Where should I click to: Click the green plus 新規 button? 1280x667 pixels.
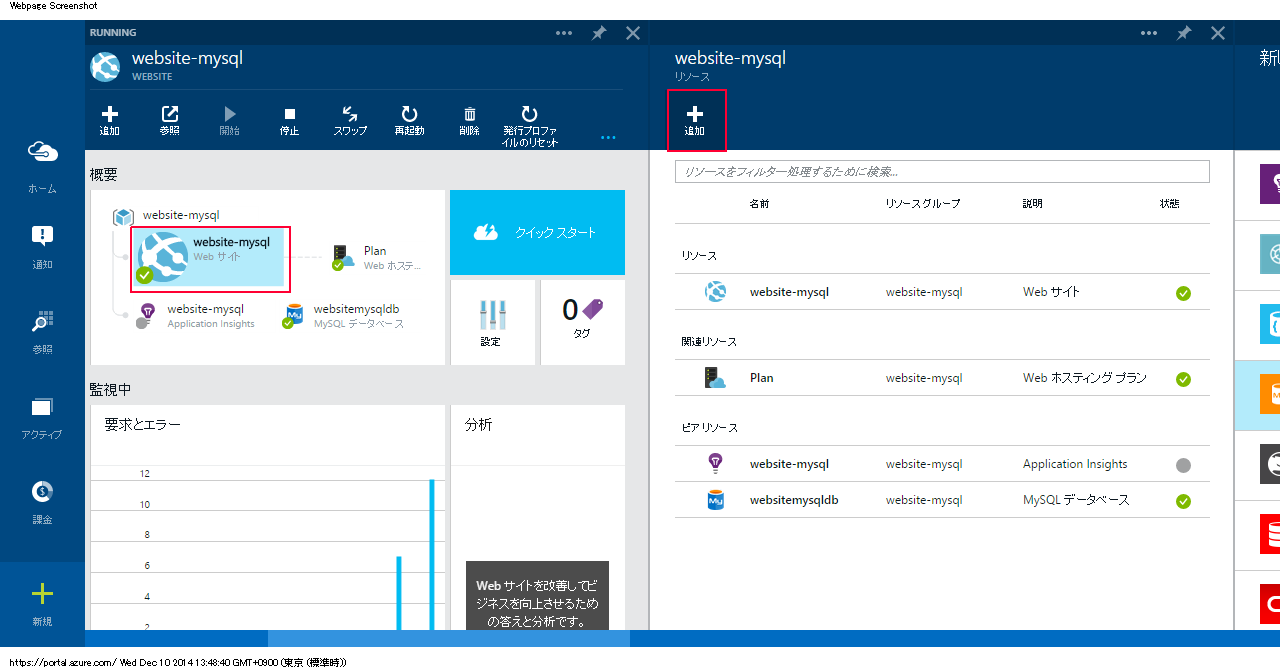tap(42, 604)
